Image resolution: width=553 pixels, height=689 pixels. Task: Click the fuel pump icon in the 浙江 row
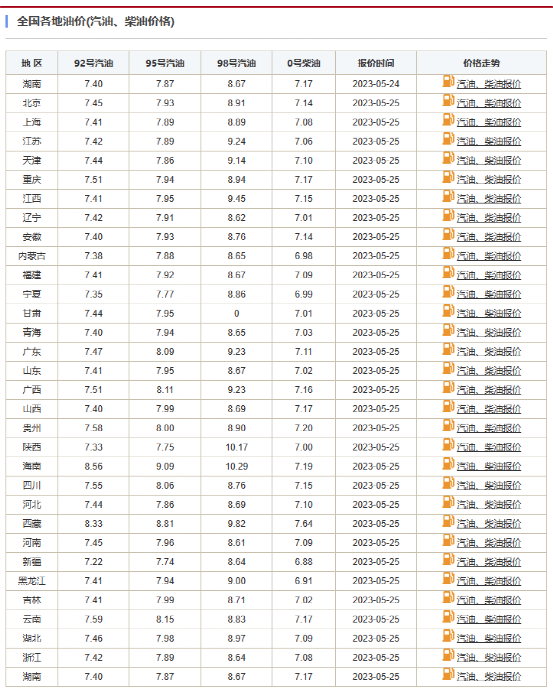tap(448, 655)
